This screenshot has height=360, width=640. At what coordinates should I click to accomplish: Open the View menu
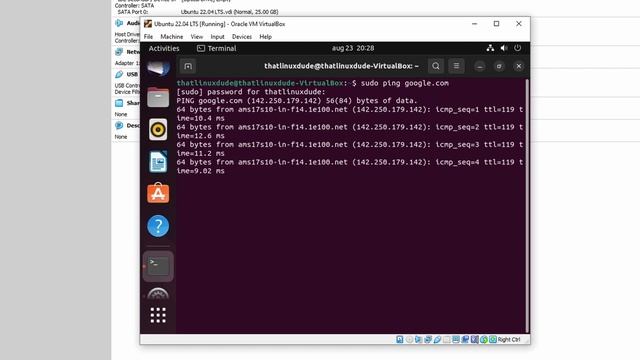[197, 37]
